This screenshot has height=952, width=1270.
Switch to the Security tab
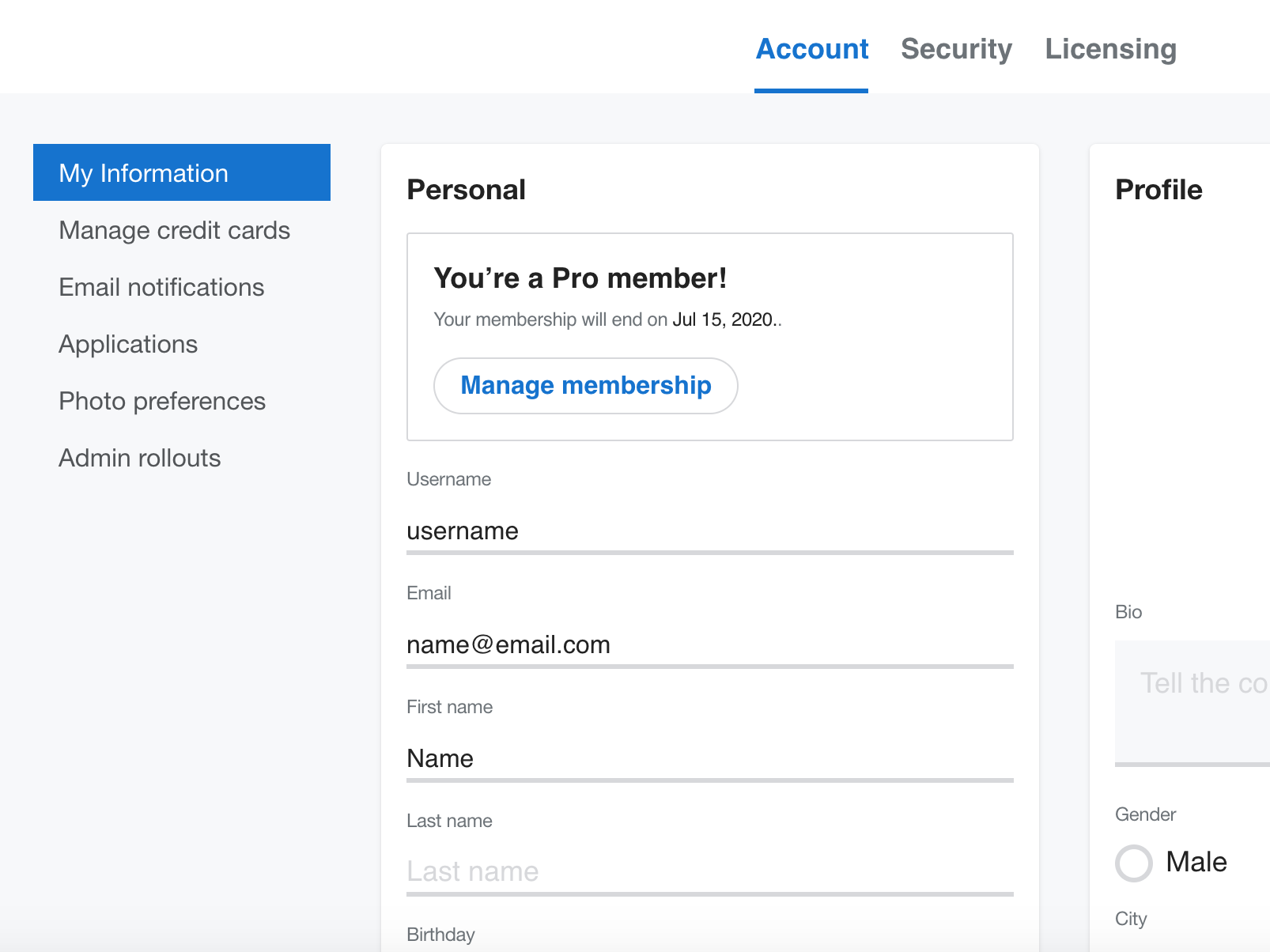pos(956,49)
